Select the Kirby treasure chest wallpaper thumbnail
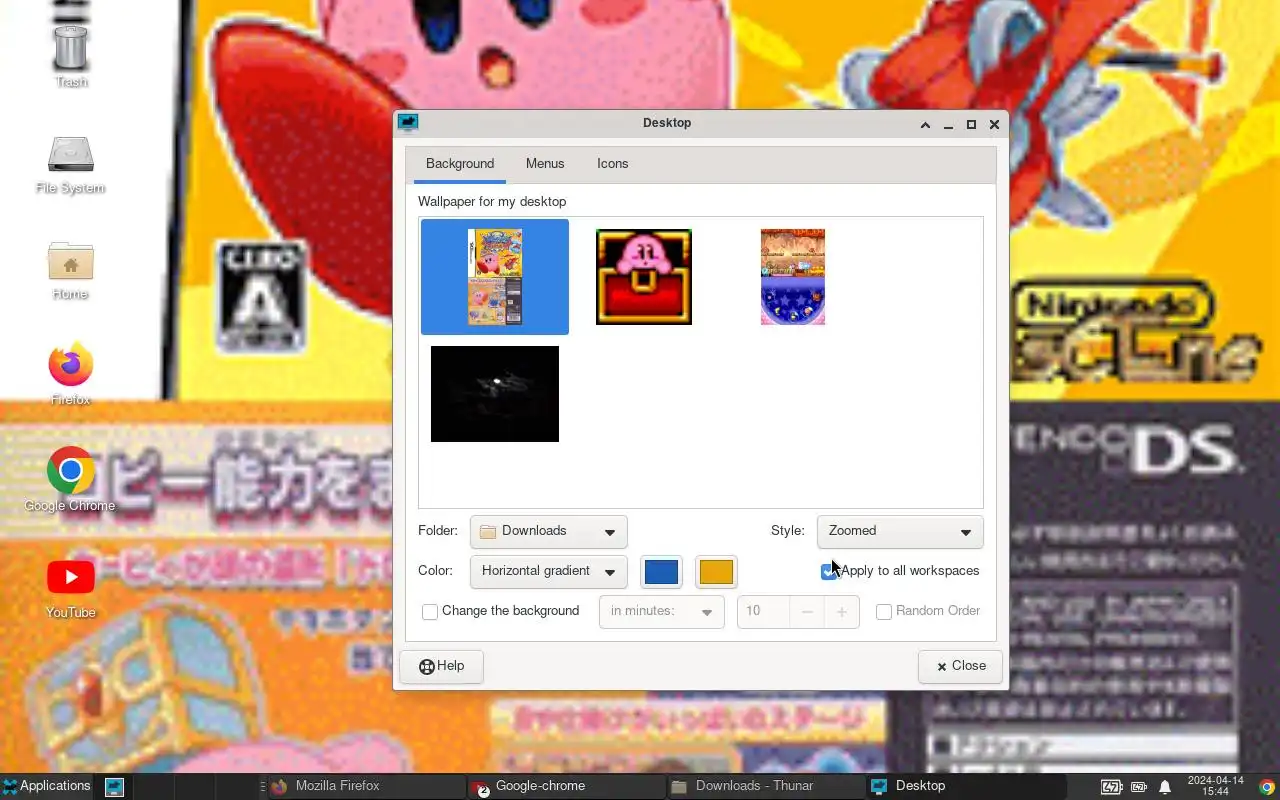1280x800 pixels. click(644, 277)
